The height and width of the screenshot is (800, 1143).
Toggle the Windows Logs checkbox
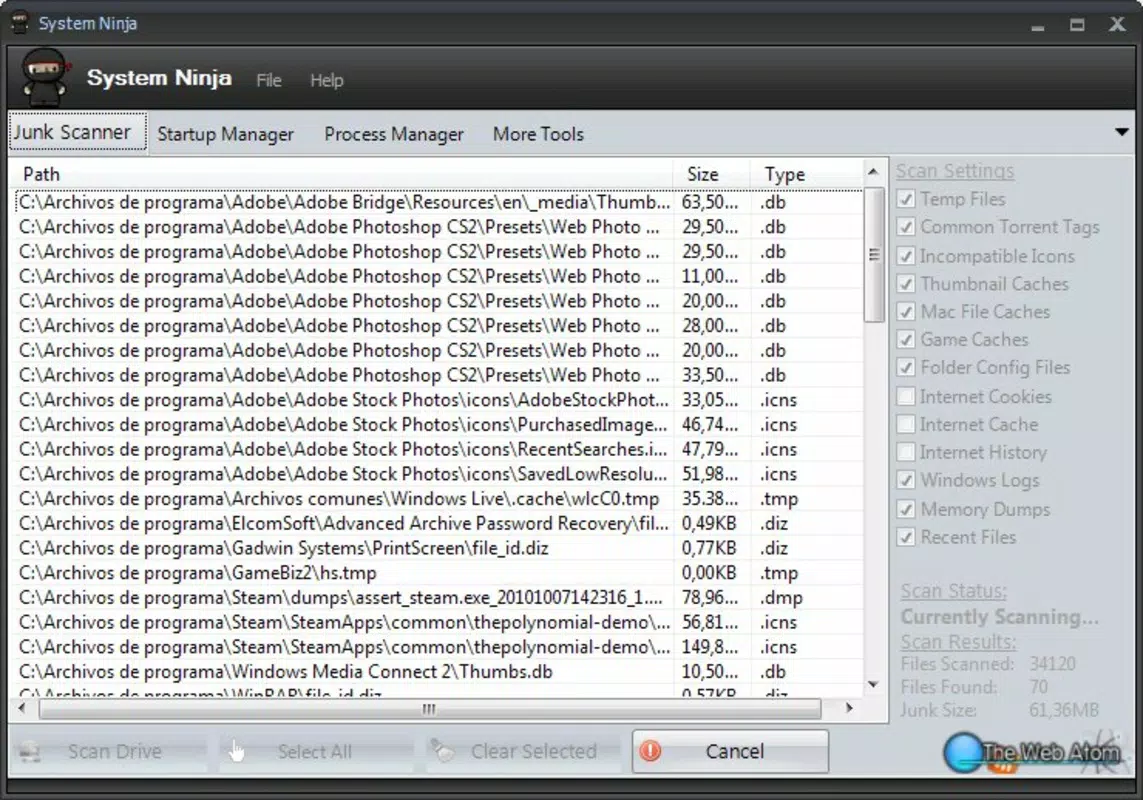(905, 480)
